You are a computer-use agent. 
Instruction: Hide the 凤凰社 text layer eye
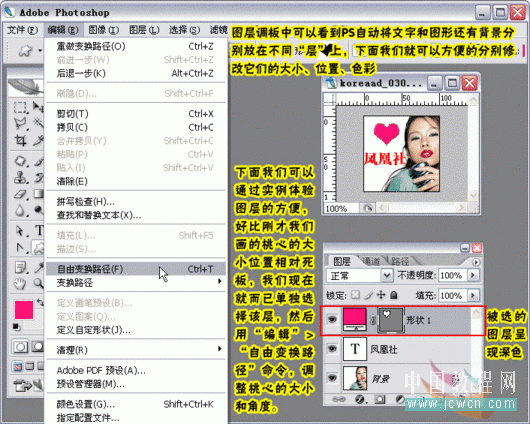click(332, 349)
